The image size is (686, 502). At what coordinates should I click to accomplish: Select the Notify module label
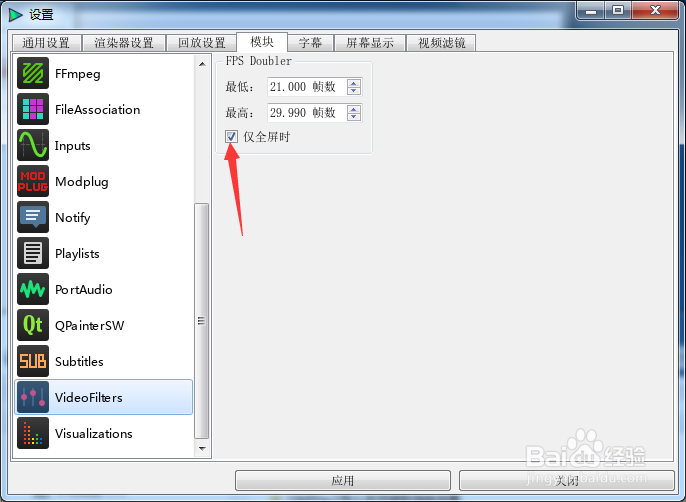tap(73, 218)
